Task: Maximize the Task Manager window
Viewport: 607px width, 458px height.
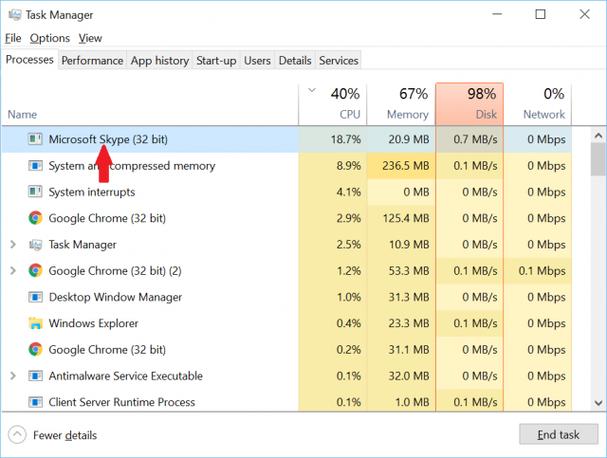Action: (540, 14)
